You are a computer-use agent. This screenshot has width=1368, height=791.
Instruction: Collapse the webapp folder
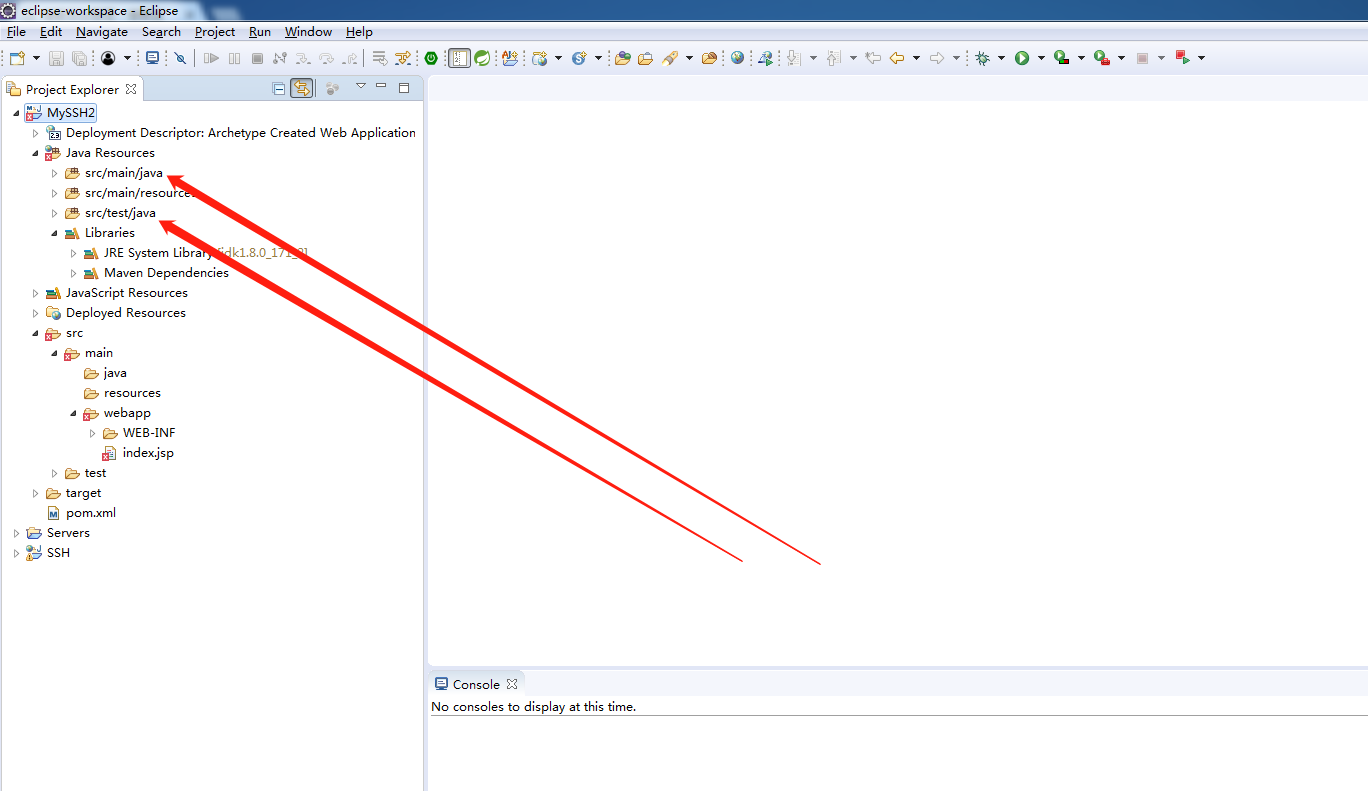pyautogui.click(x=74, y=413)
